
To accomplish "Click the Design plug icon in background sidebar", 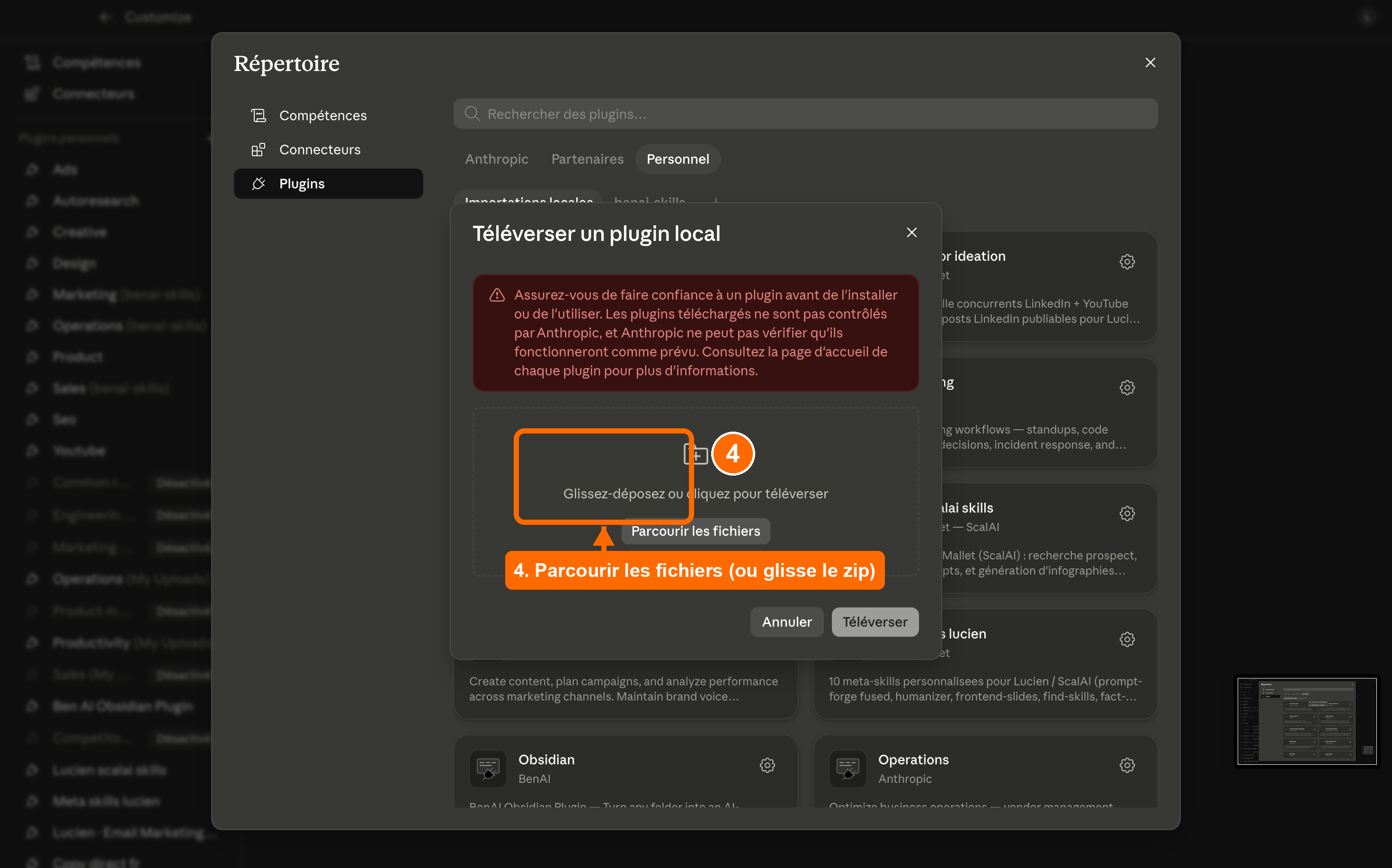I will [x=32, y=264].
